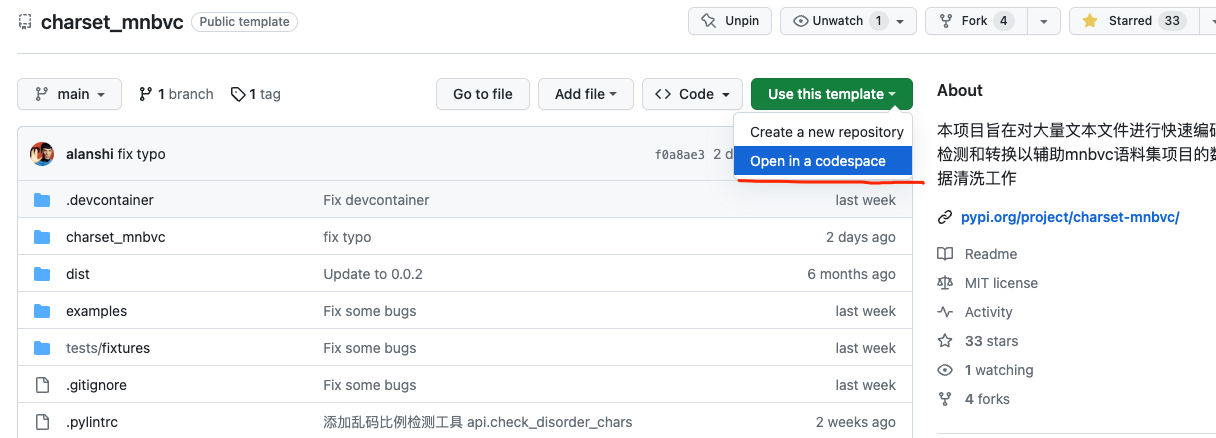Screen dimensions: 1216x438
Task: Open the Unwatch notifications dropdown arrow
Action: [900, 21]
